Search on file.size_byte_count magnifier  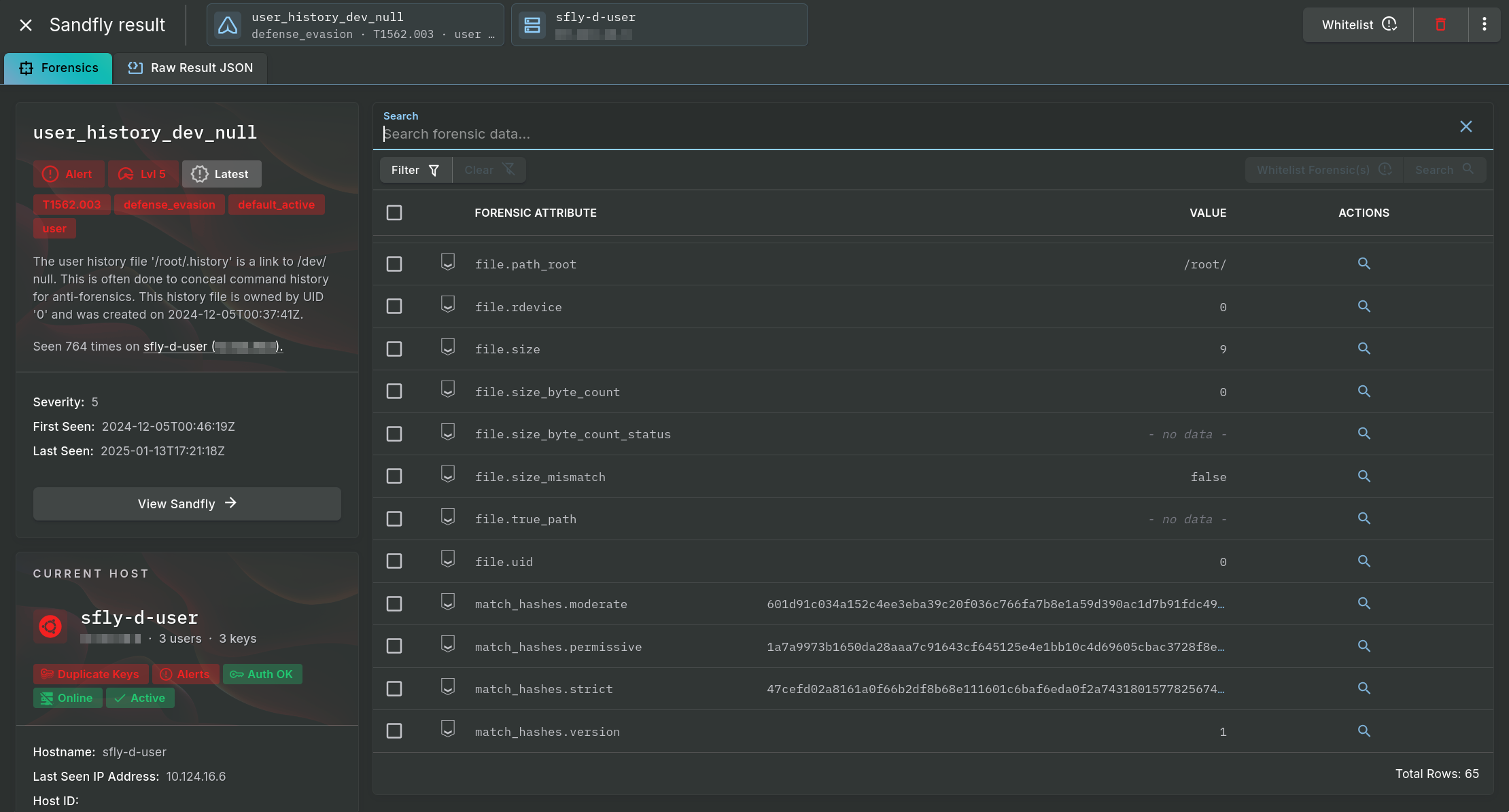1364,391
